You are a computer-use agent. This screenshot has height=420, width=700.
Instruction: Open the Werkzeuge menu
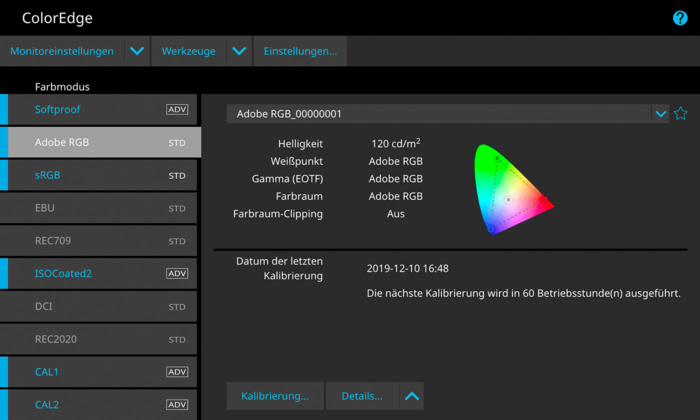pyautogui.click(x=188, y=51)
